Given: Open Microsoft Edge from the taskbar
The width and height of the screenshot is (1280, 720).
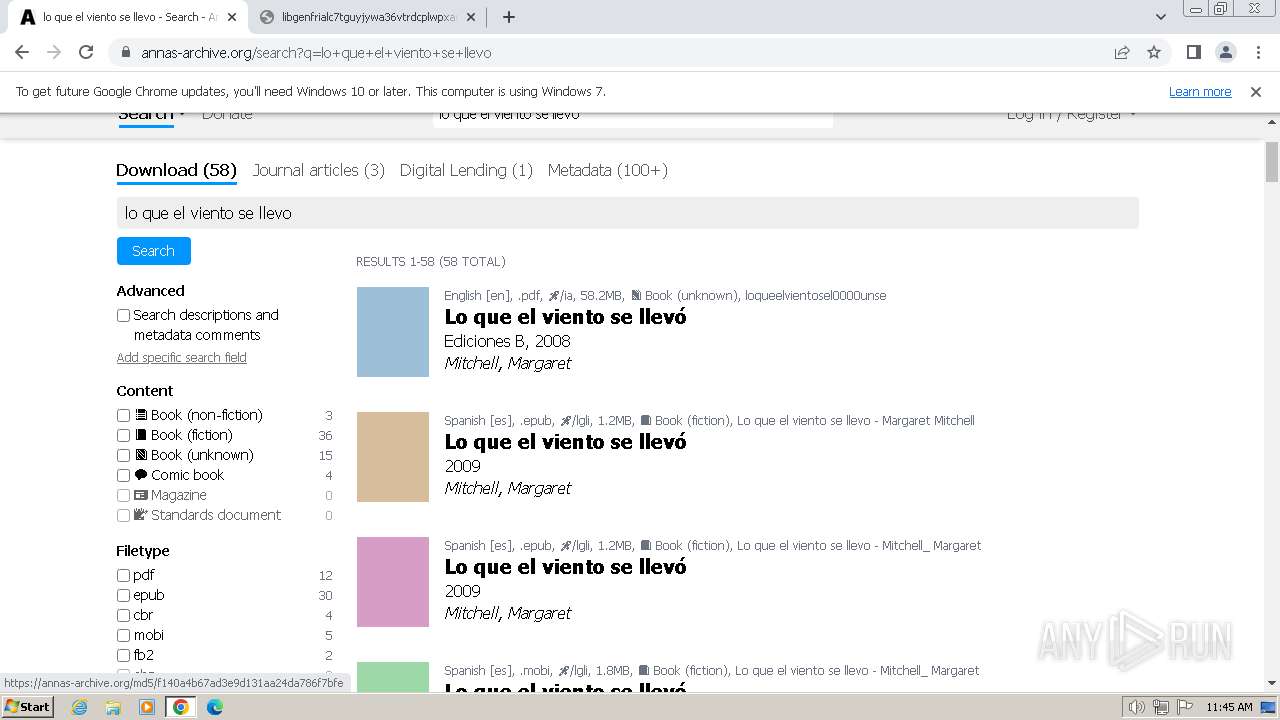Looking at the screenshot, I should [214, 707].
